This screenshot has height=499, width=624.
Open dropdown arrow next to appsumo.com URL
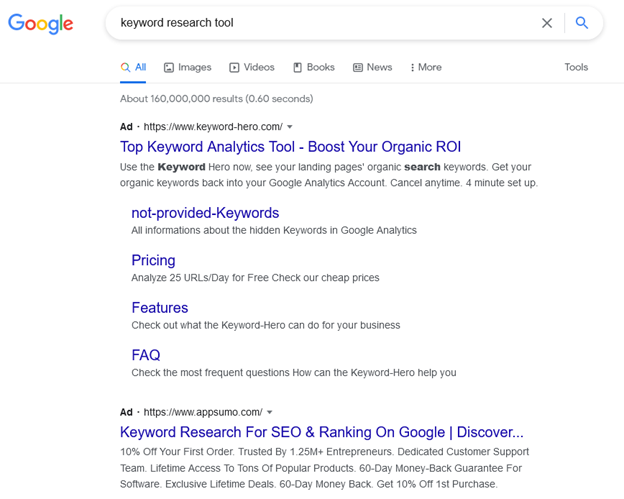coord(269,412)
